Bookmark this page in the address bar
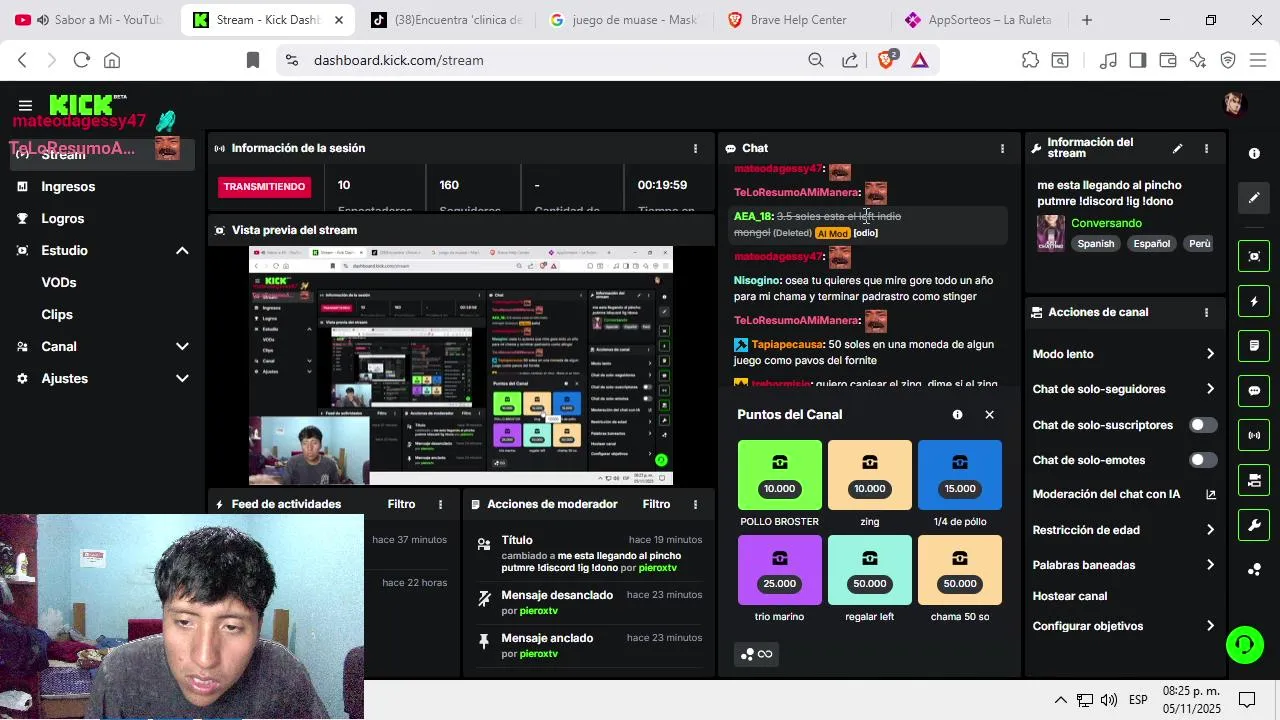Viewport: 1280px width, 720px height. 253,60
